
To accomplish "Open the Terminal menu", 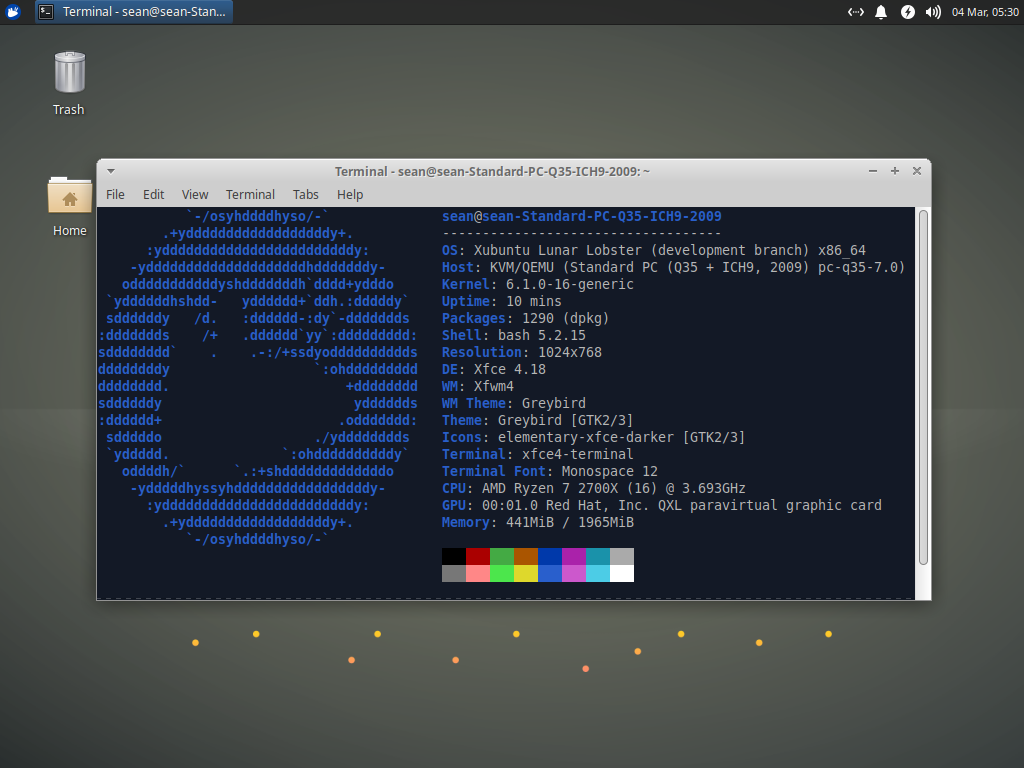I will click(250, 194).
